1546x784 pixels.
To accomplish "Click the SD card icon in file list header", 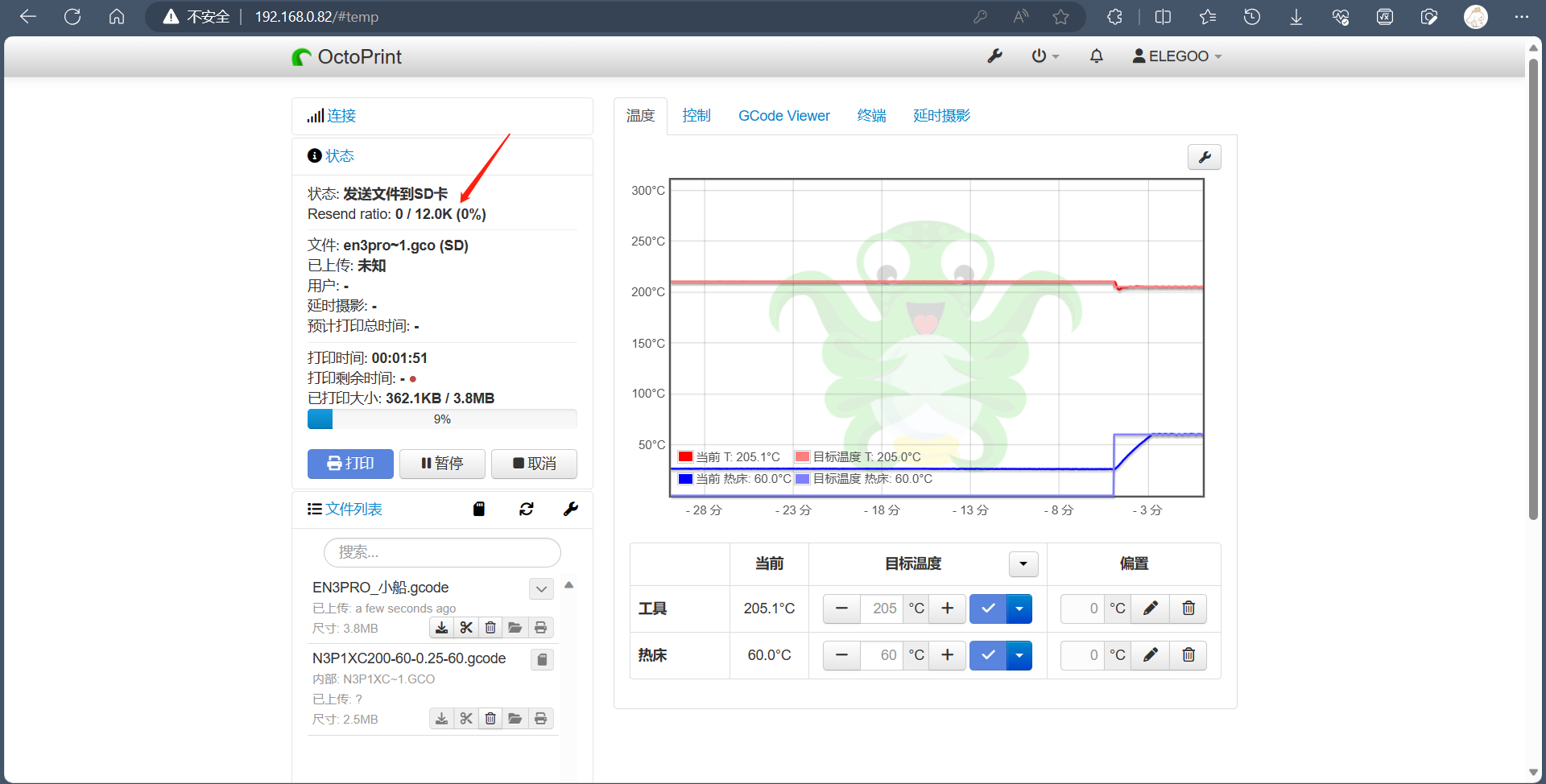I will [479, 509].
